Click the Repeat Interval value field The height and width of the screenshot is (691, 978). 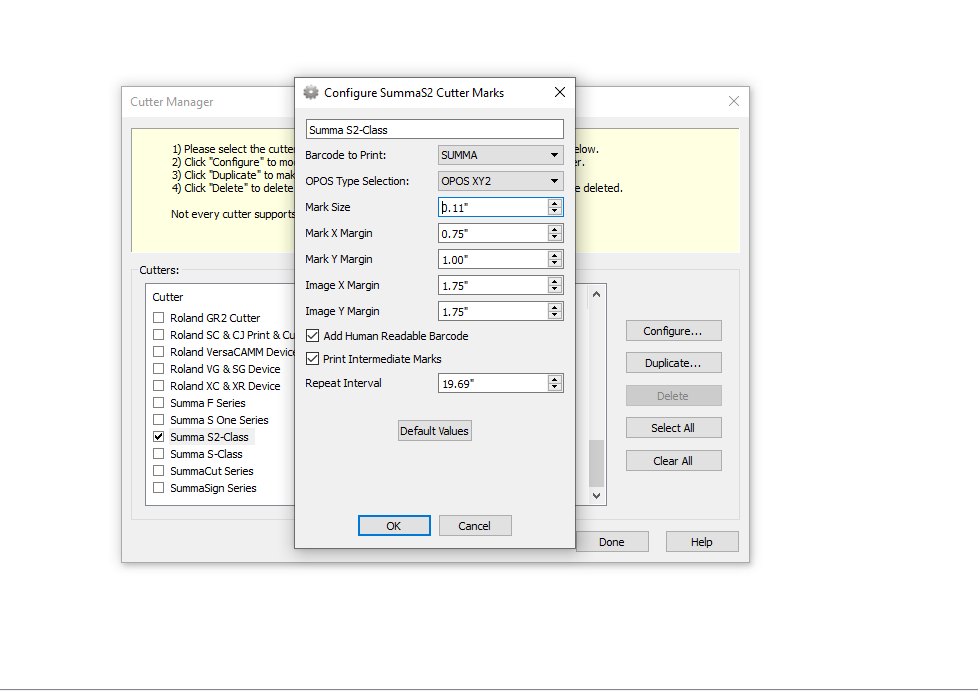point(493,383)
